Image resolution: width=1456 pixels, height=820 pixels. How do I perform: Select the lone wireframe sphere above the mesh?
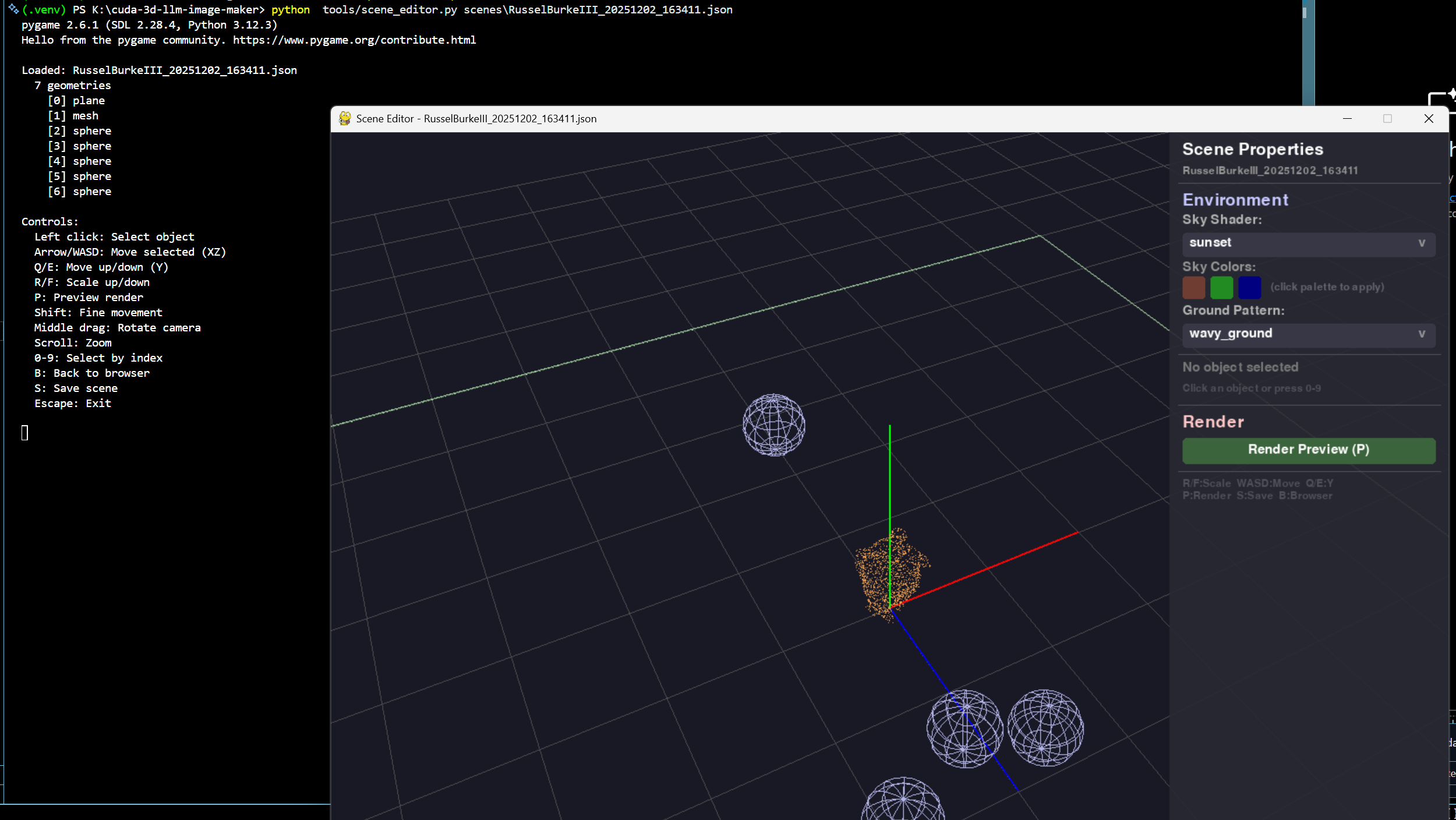[773, 425]
